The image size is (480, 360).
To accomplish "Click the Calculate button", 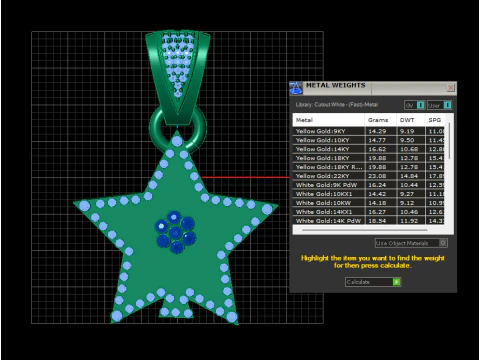I will click(373, 282).
